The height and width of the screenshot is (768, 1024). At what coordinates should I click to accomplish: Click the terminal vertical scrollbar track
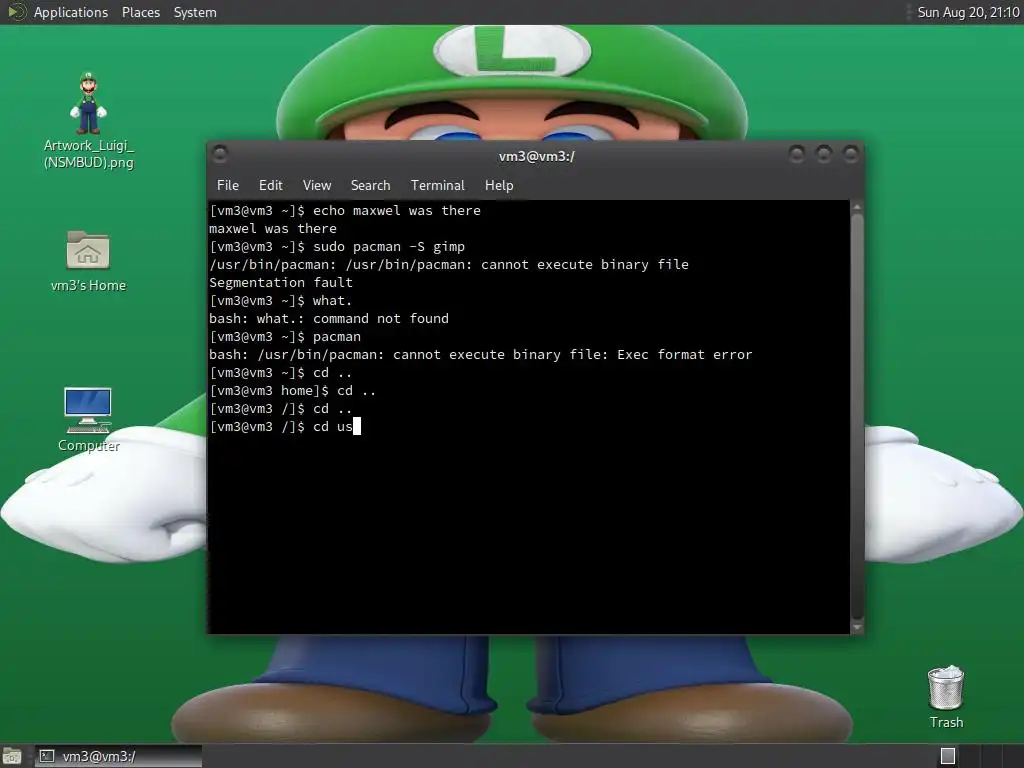(857, 417)
